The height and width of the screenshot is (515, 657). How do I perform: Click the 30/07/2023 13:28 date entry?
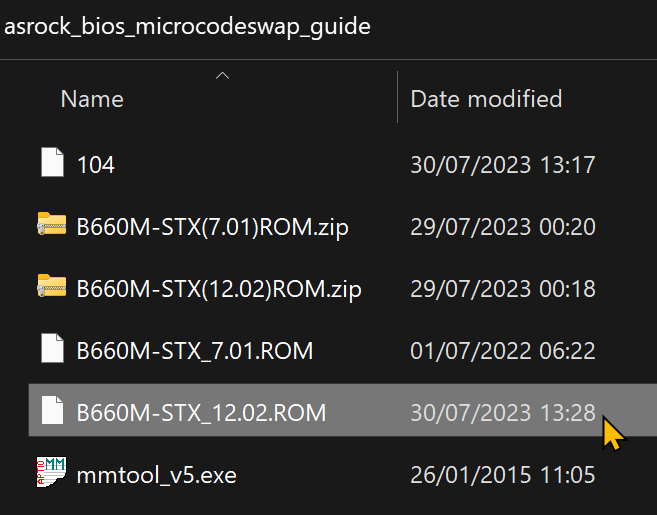click(x=503, y=412)
